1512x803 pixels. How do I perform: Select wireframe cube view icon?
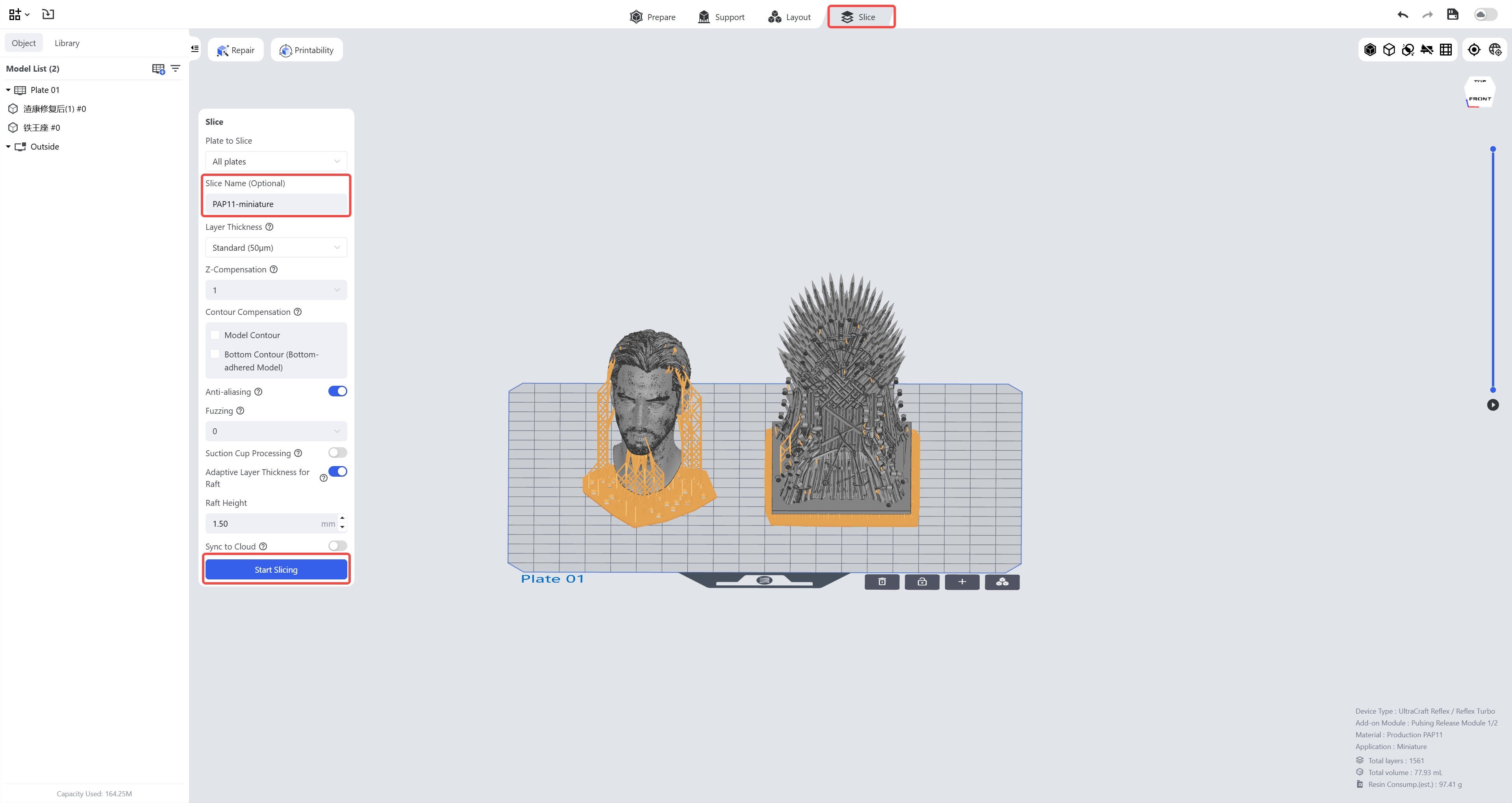click(1389, 50)
